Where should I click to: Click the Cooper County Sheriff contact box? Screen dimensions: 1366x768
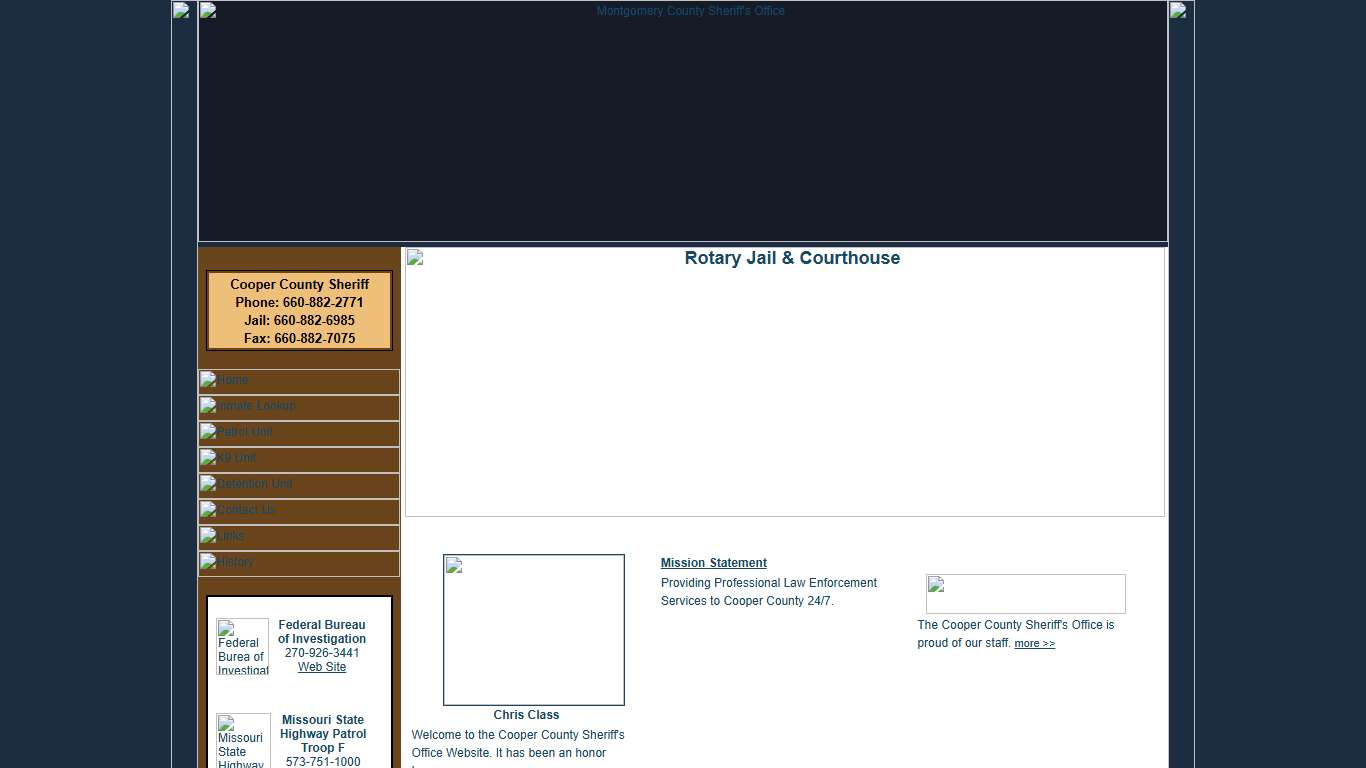click(299, 311)
